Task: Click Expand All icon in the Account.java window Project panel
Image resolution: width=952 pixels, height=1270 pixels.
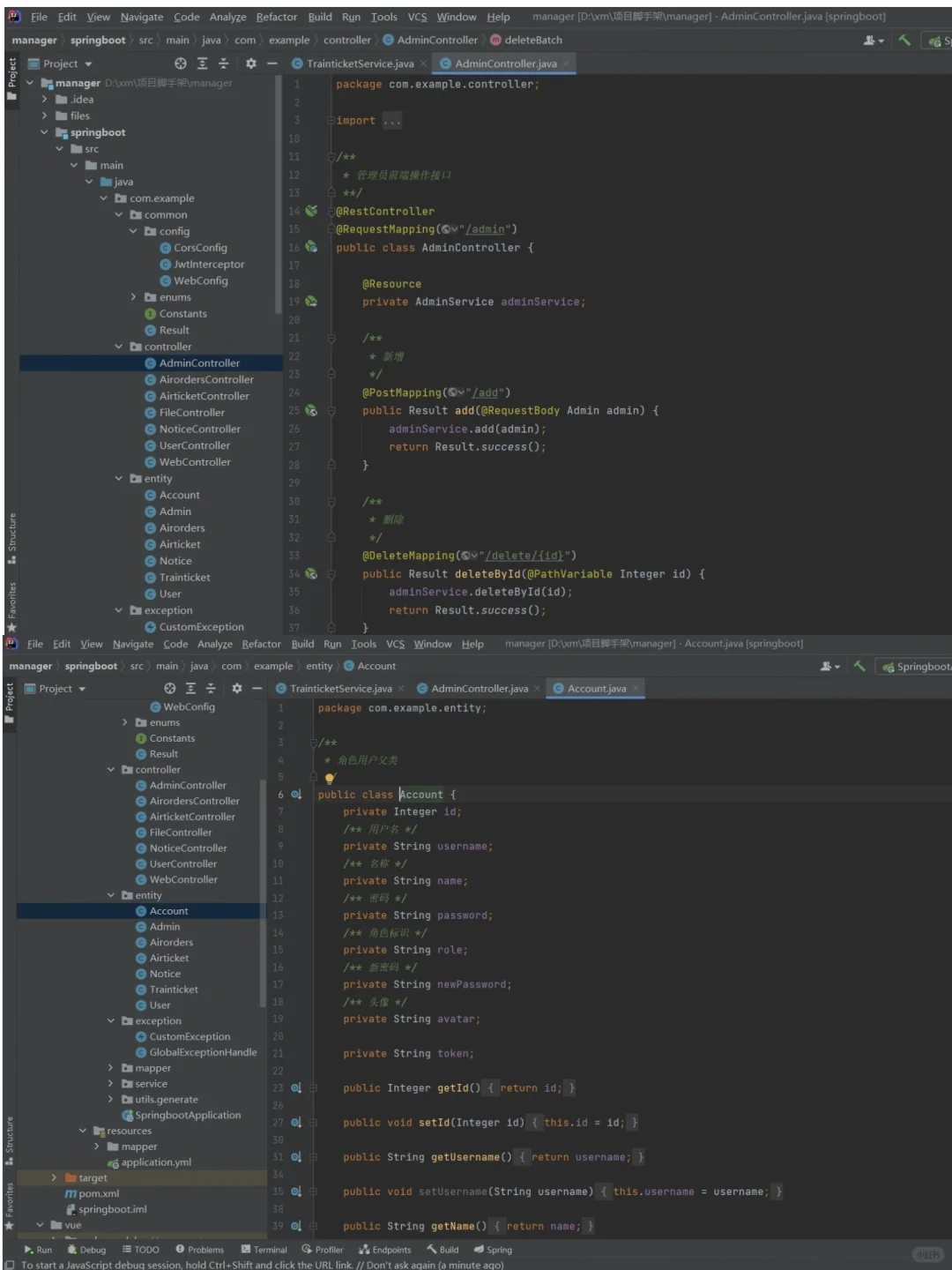Action: [190, 688]
